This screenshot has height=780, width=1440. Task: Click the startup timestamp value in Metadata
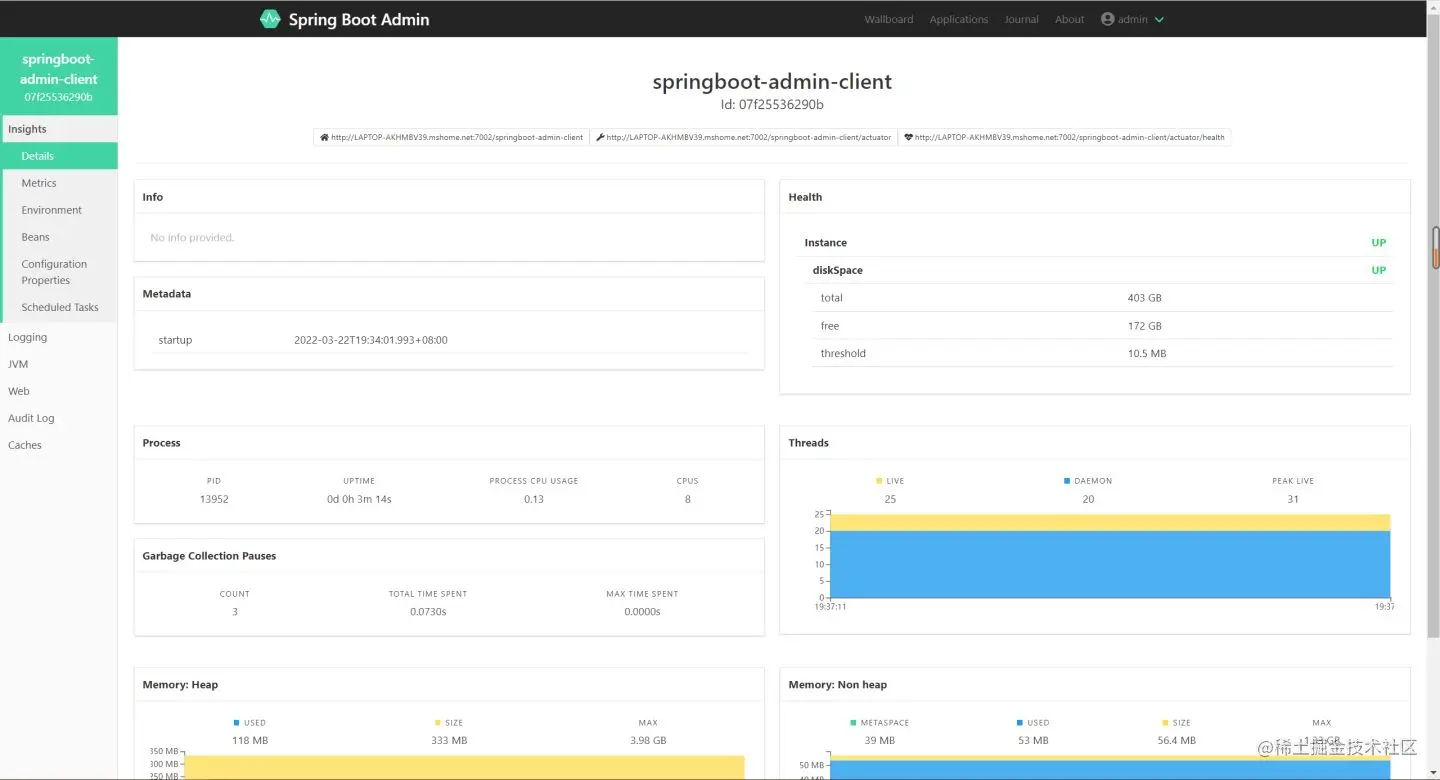[371, 340]
